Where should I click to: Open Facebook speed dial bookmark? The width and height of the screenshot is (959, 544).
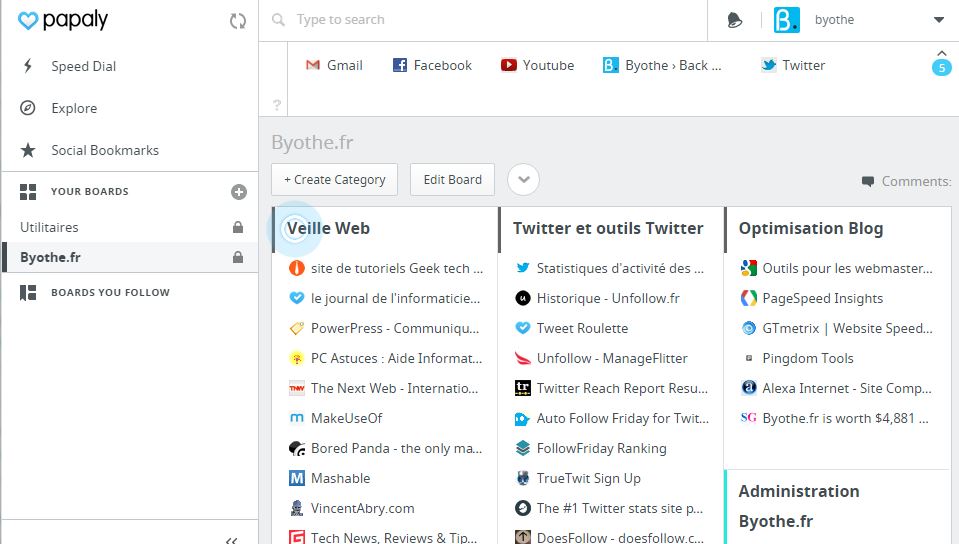432,65
